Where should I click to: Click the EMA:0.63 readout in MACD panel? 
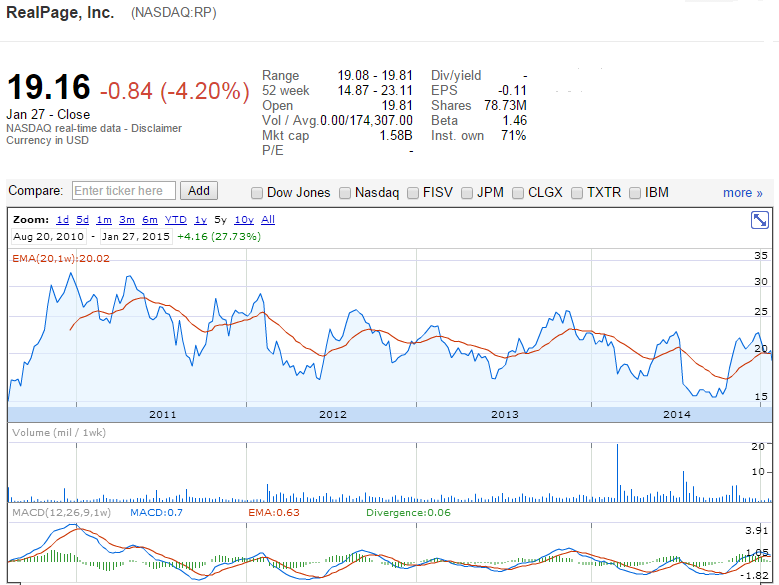click(274, 512)
